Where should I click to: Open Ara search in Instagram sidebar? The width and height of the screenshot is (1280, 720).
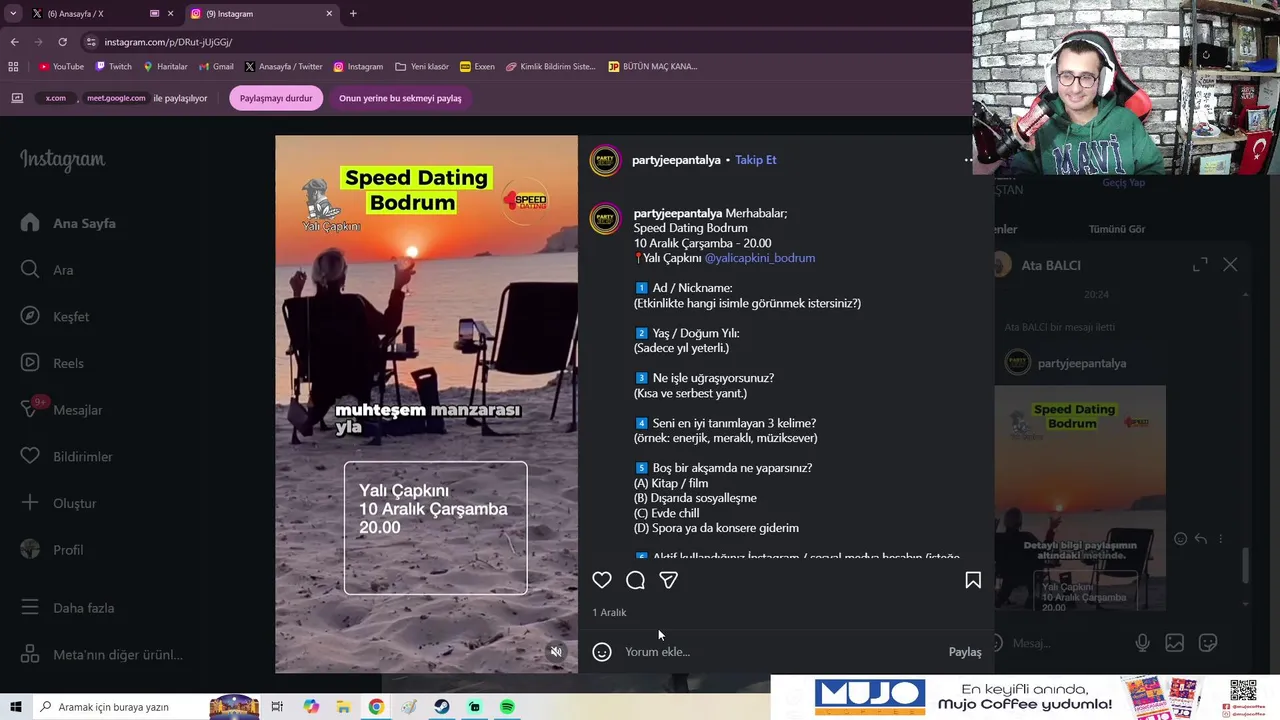[30, 270]
